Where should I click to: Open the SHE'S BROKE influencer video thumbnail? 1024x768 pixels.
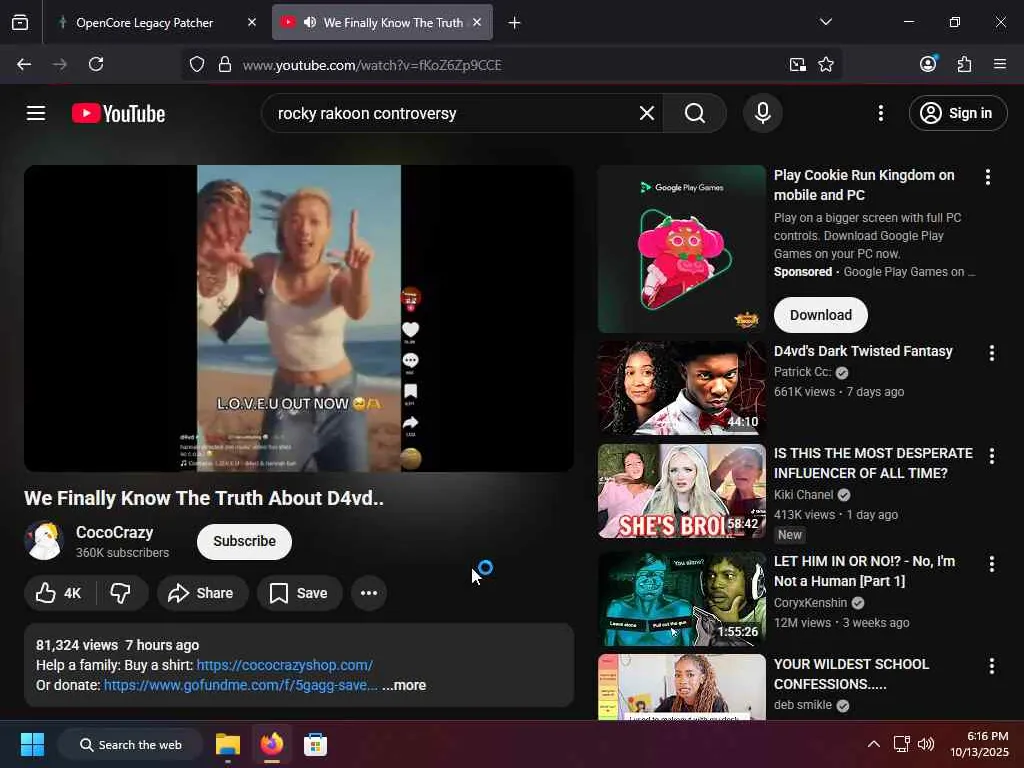tap(682, 491)
